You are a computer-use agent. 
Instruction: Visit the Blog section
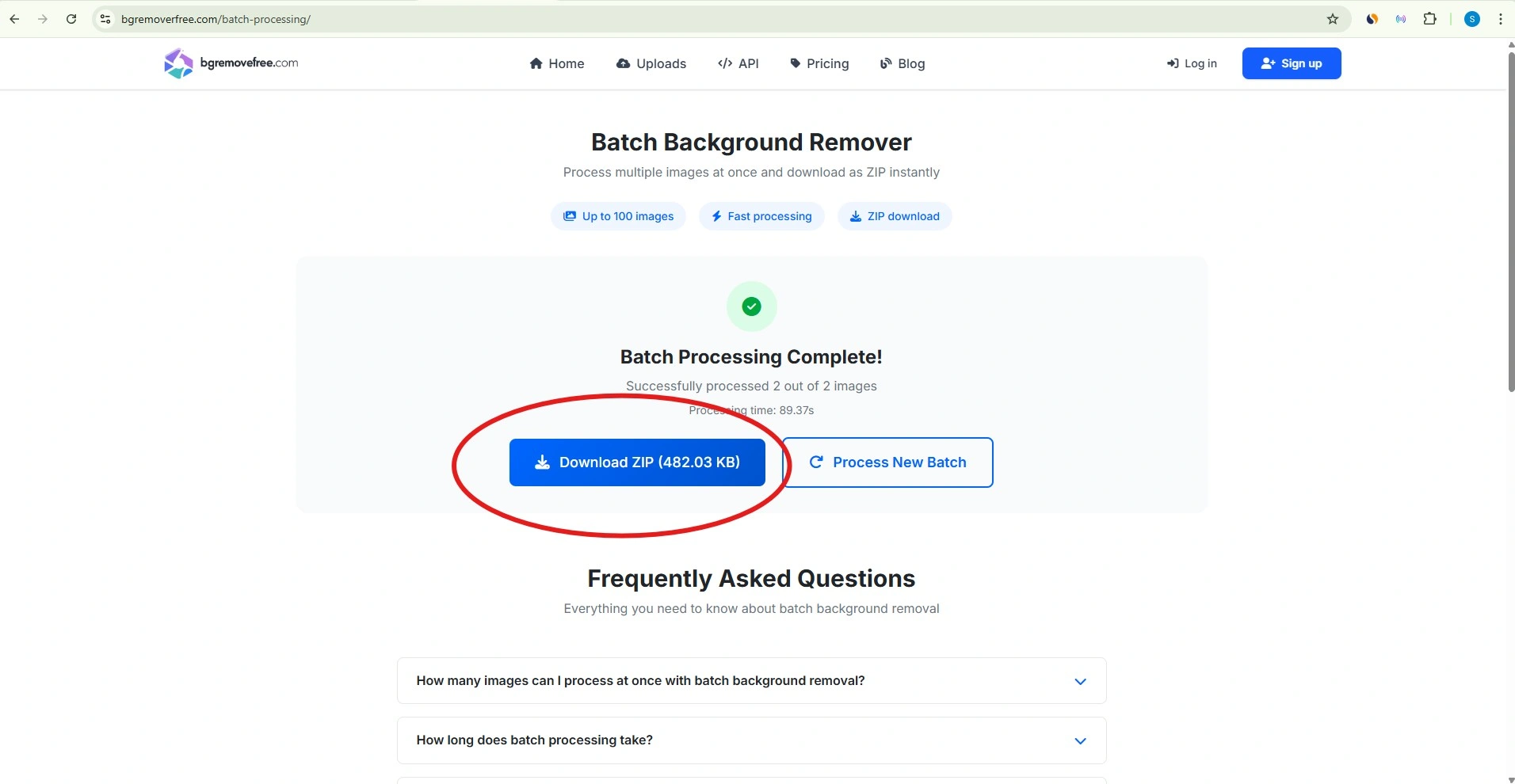[x=903, y=63]
